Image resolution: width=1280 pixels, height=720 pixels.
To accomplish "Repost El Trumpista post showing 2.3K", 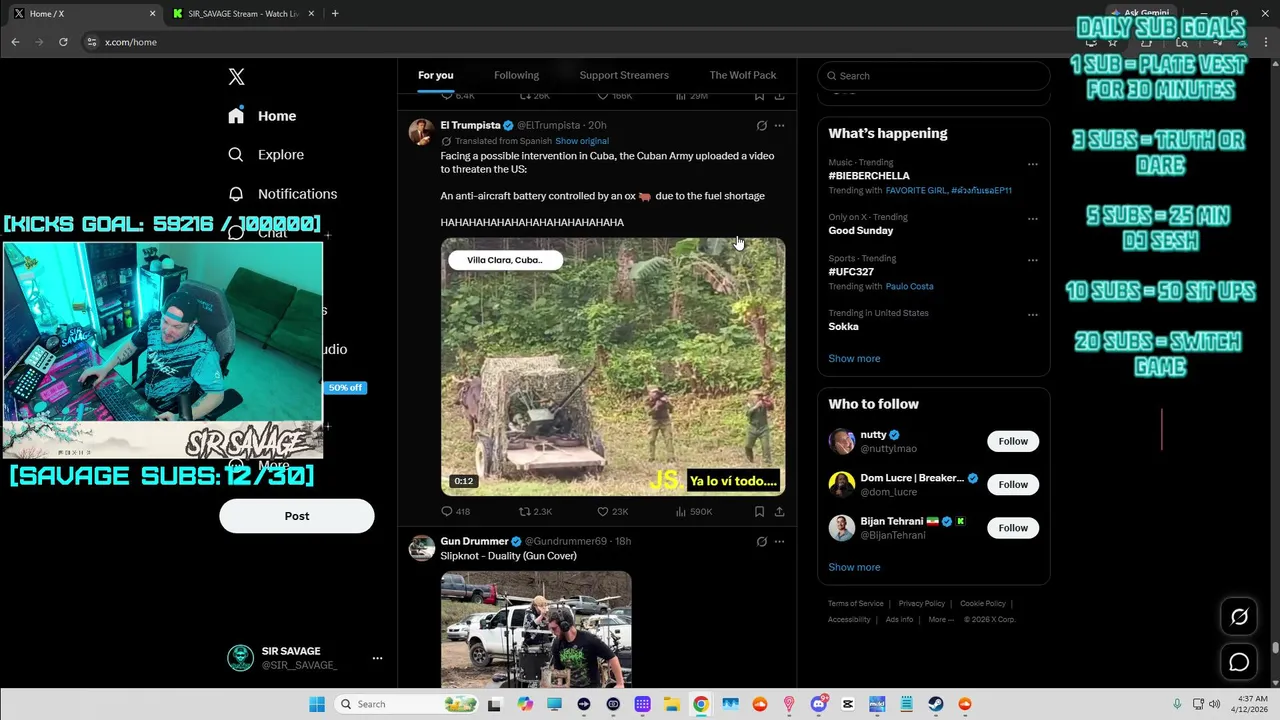I will click(x=535, y=511).
